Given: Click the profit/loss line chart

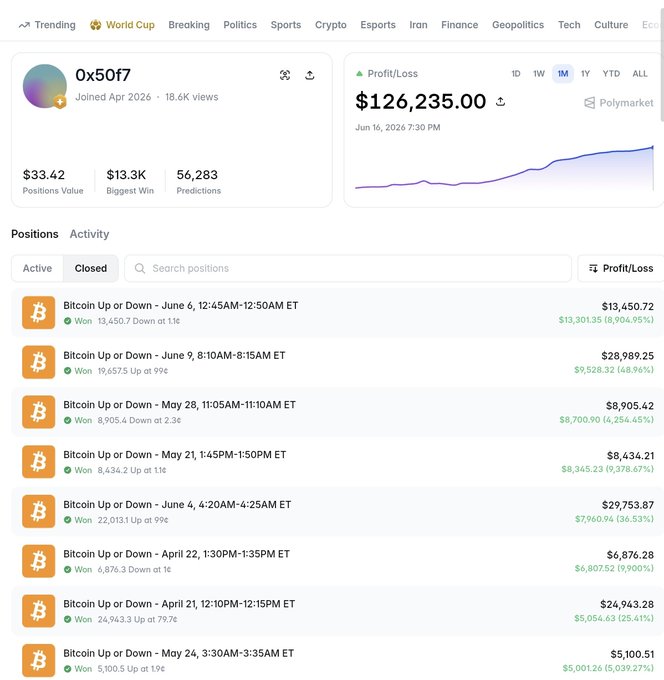Looking at the screenshot, I should [504, 168].
